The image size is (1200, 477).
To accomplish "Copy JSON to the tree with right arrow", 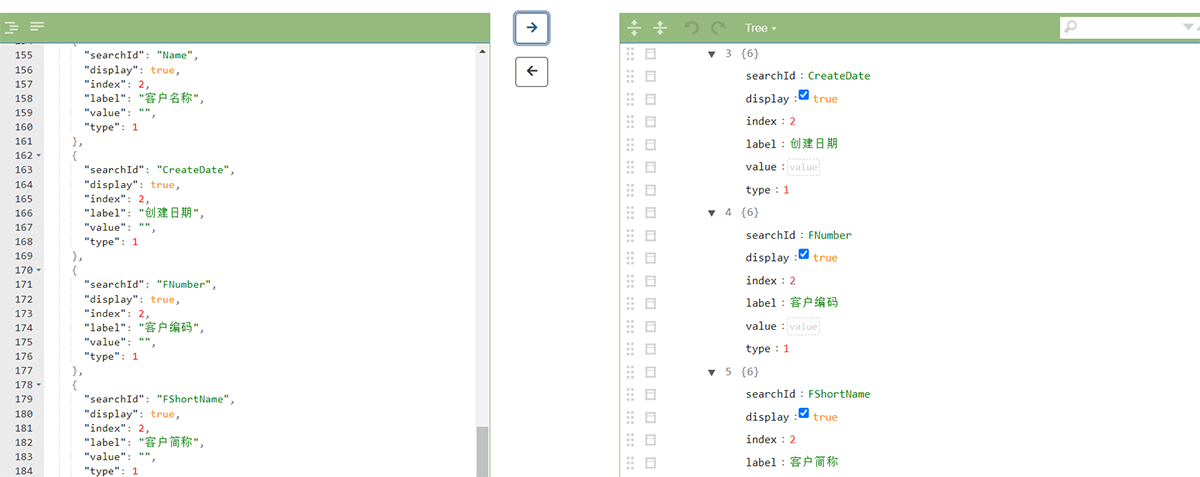I will [x=531, y=28].
